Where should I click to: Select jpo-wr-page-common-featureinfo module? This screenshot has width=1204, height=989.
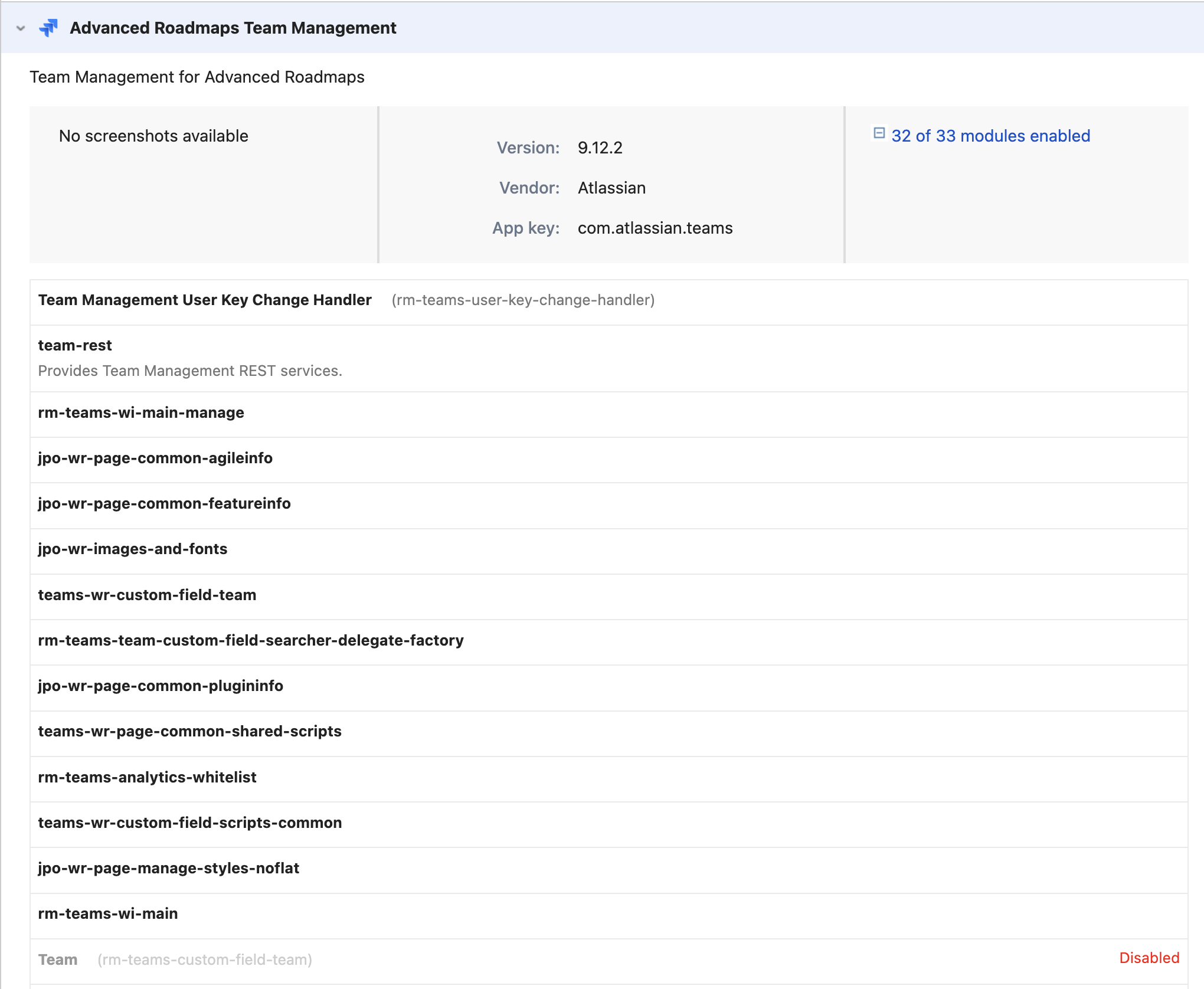[x=164, y=503]
